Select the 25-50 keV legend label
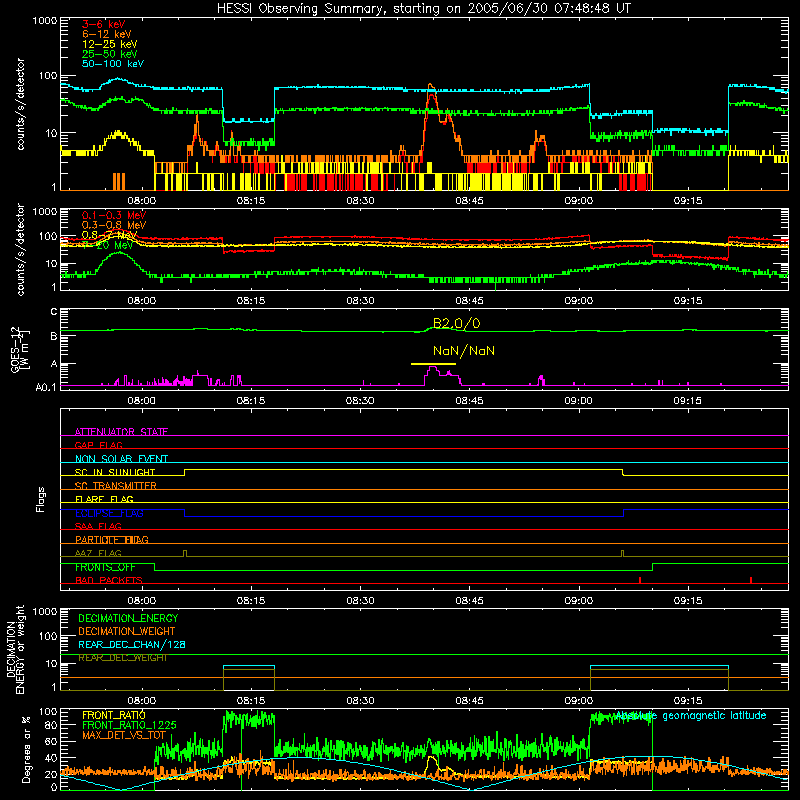The image size is (800, 800). click(110, 54)
